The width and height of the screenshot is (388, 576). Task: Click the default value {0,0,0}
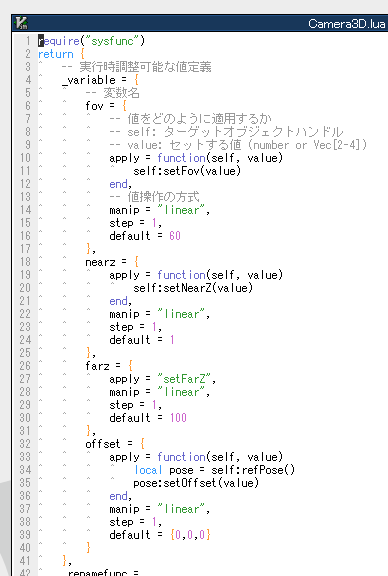coord(190,535)
